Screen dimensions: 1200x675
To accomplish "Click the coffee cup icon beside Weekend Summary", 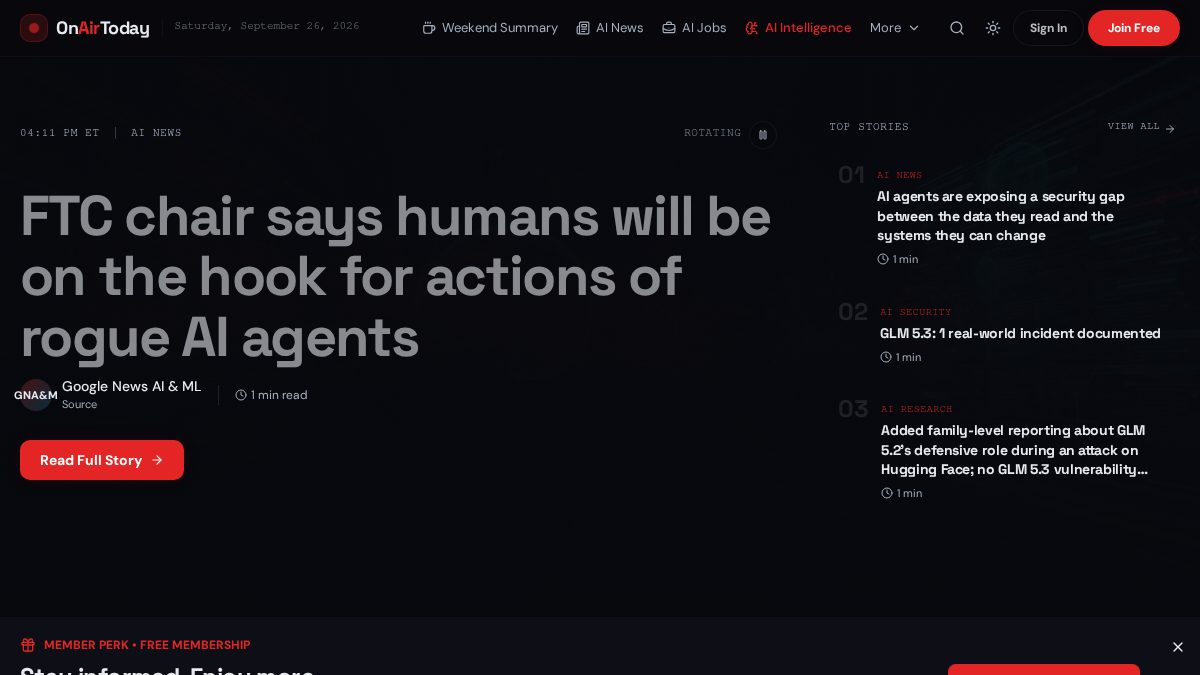I will (x=429, y=28).
